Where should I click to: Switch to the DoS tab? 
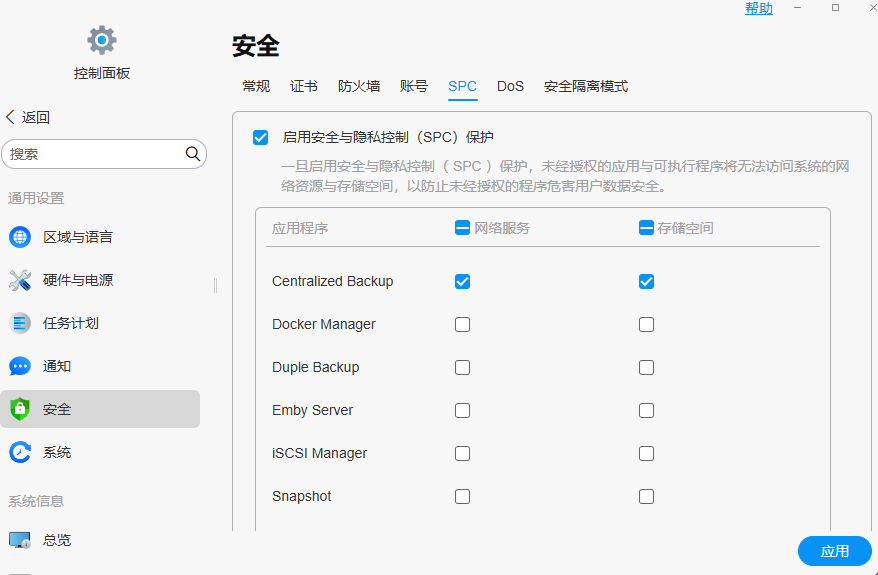tap(510, 86)
